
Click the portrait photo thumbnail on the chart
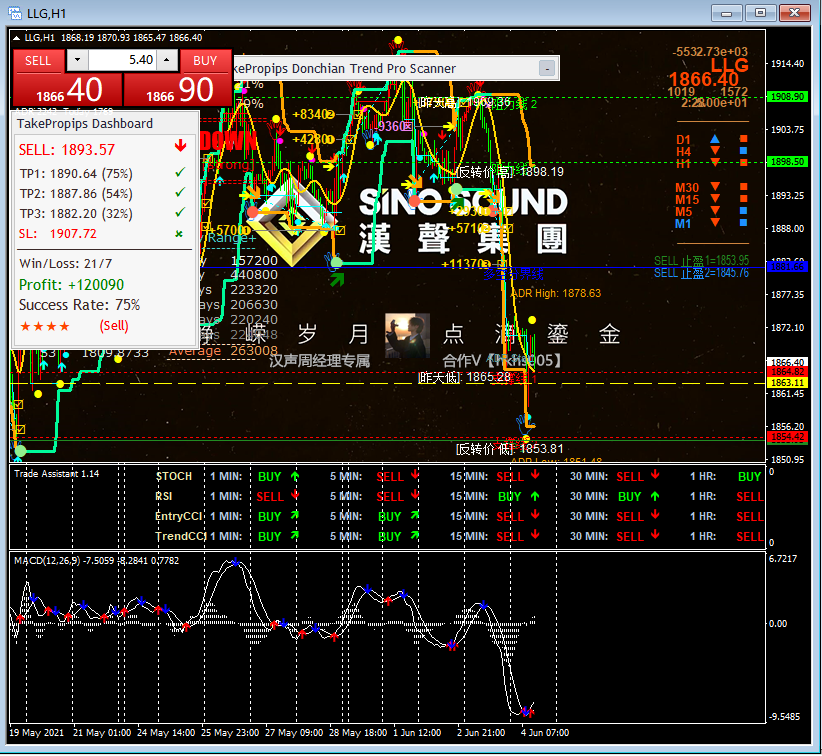[407, 336]
